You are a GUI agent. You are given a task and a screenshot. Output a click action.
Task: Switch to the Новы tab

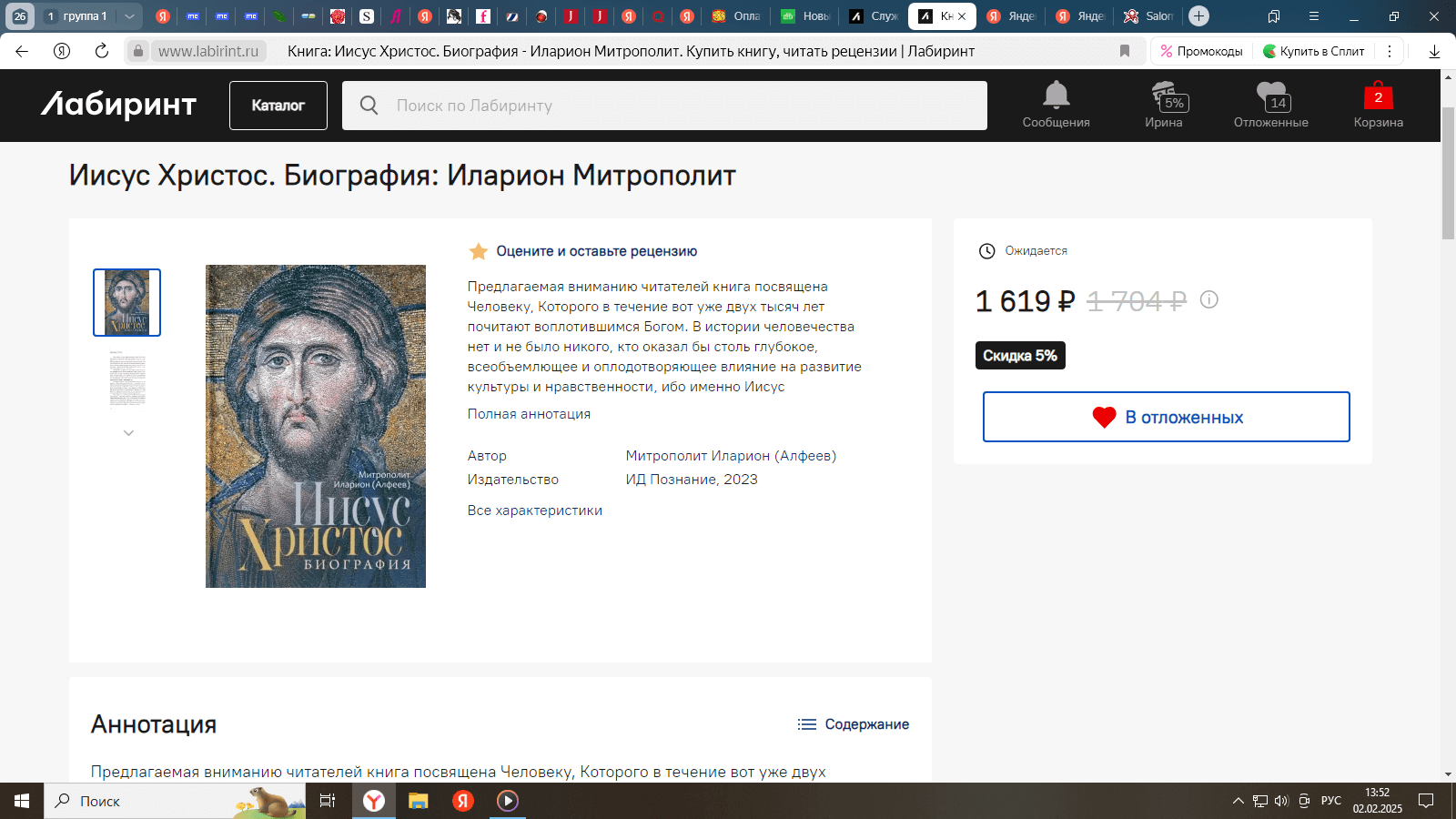(x=806, y=15)
